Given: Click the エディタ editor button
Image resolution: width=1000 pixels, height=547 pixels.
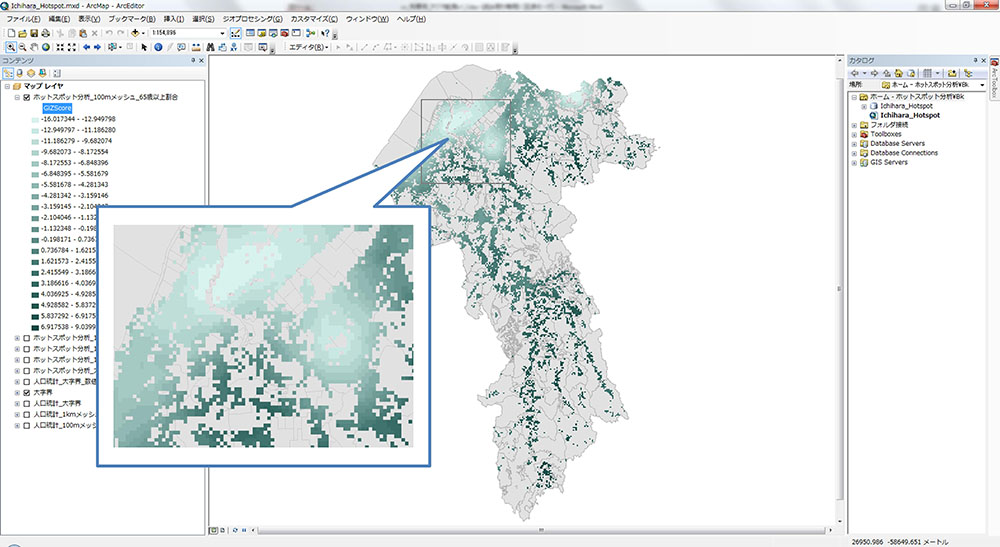Looking at the screenshot, I should point(308,47).
